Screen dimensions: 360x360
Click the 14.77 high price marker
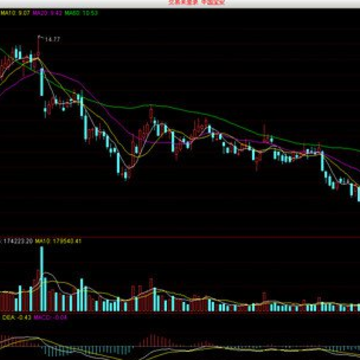coord(52,39)
